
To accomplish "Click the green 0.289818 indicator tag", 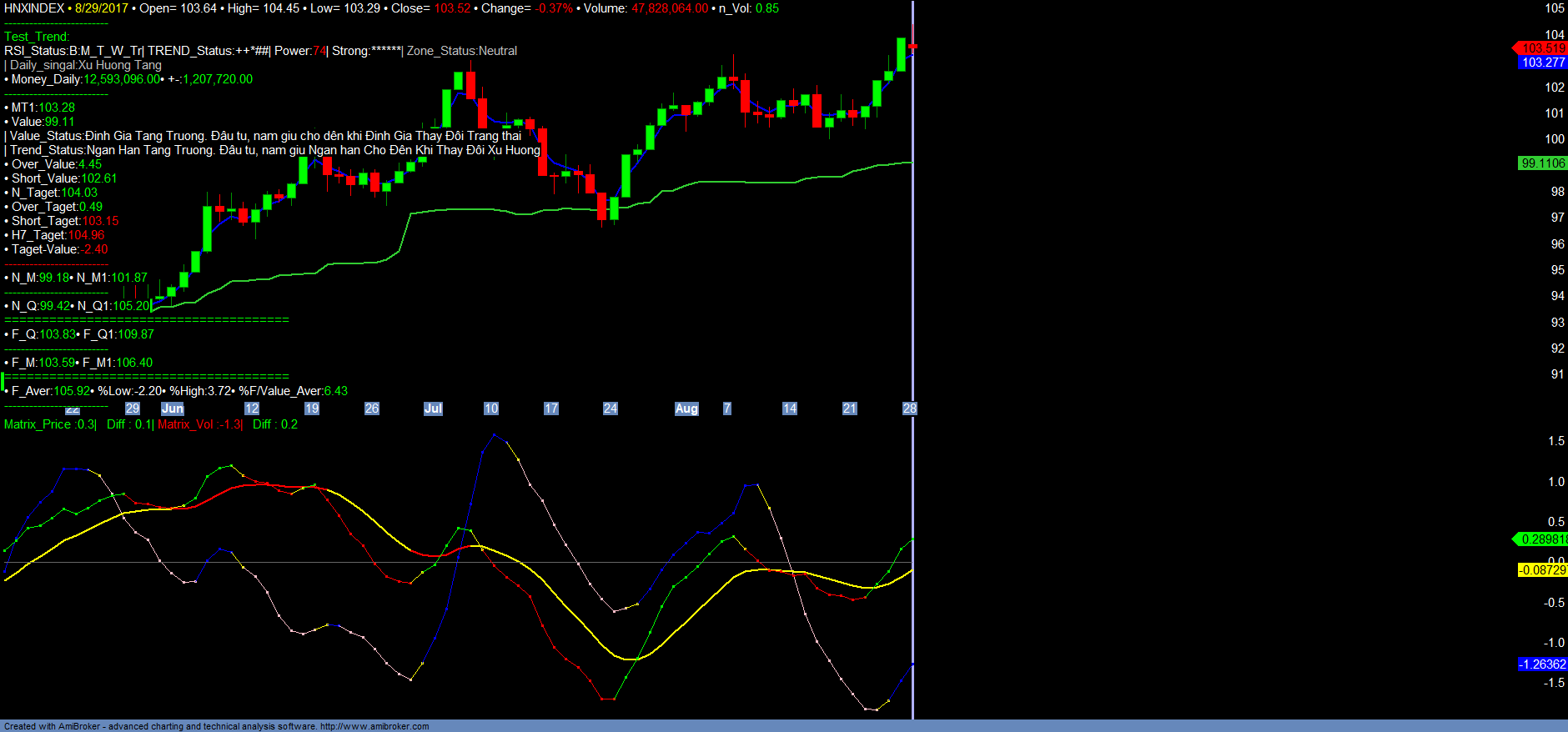I will pos(1542,539).
